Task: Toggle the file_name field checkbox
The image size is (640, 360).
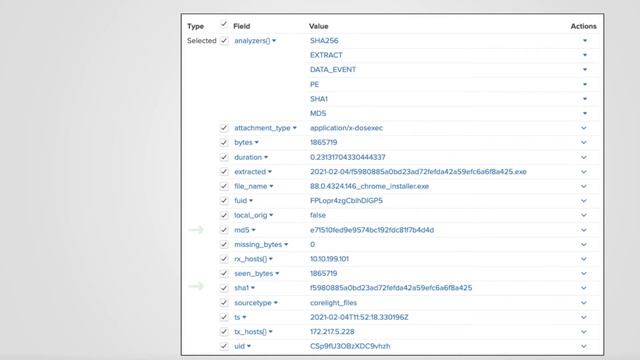Action: pyautogui.click(x=224, y=186)
